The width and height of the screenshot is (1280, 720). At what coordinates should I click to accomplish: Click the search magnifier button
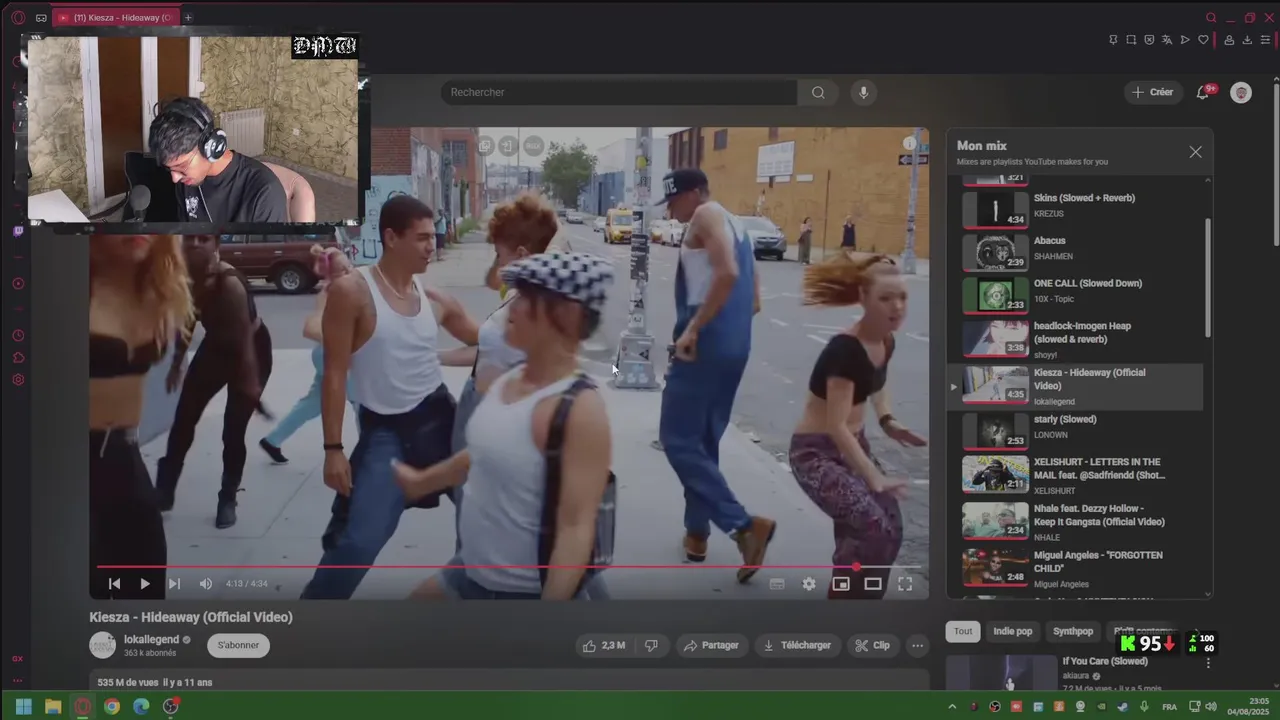pos(818,92)
